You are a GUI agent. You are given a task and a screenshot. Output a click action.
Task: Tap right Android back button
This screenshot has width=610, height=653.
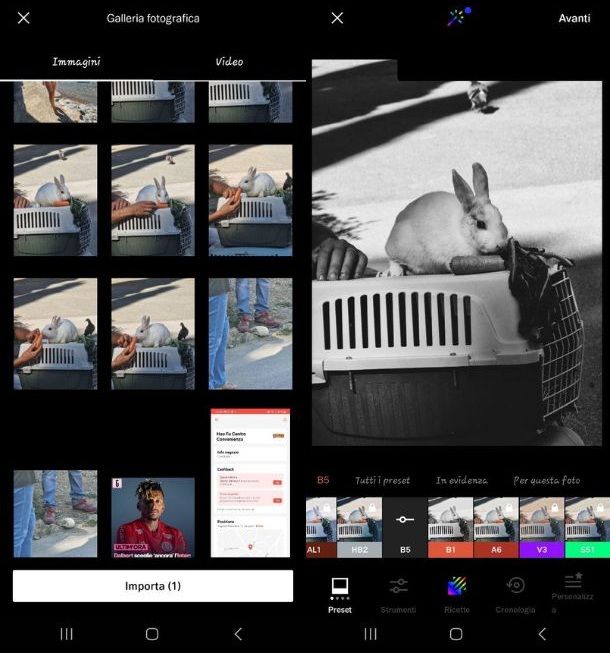542,634
